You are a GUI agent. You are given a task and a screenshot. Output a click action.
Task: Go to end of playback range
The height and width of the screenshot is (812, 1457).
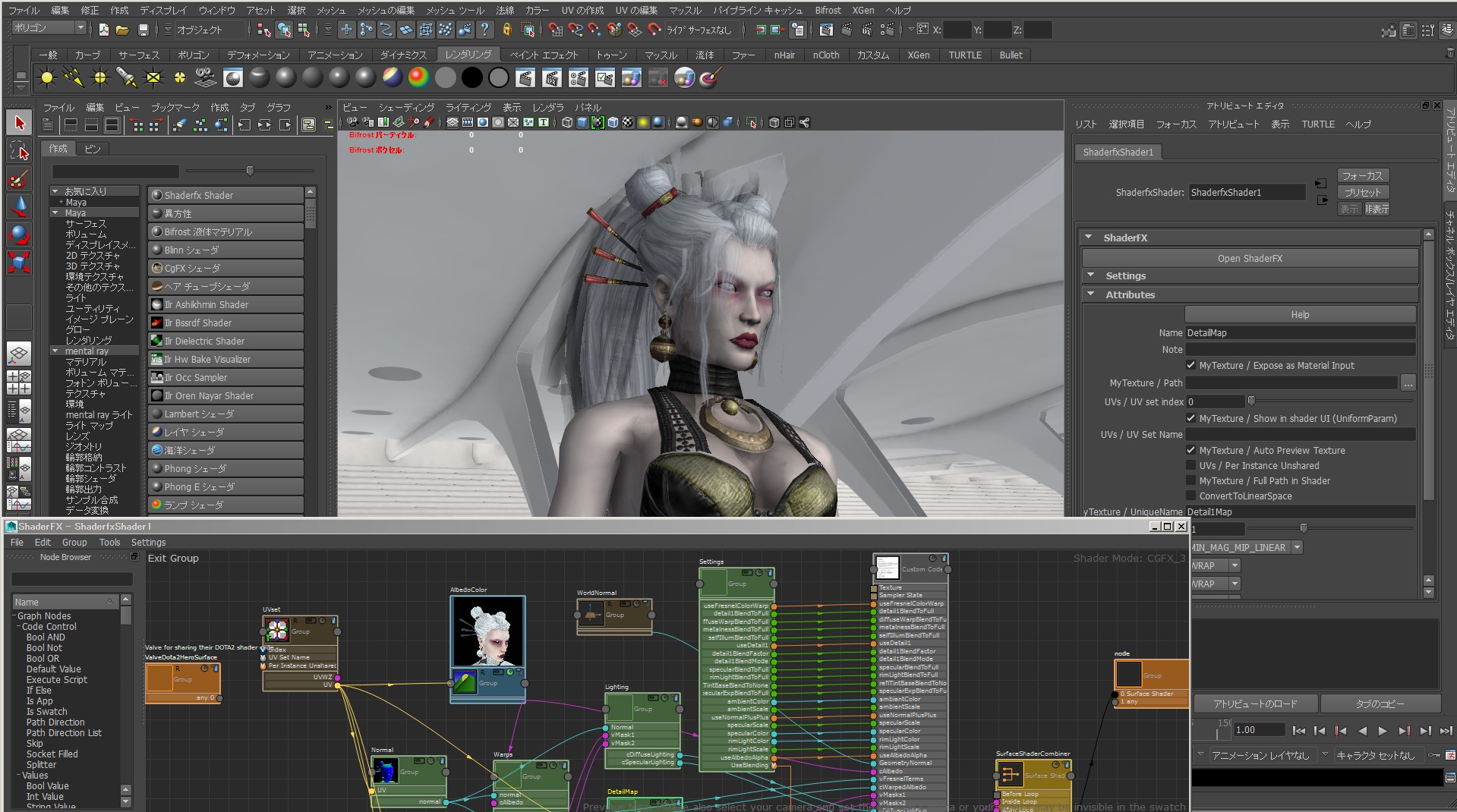(x=1446, y=731)
